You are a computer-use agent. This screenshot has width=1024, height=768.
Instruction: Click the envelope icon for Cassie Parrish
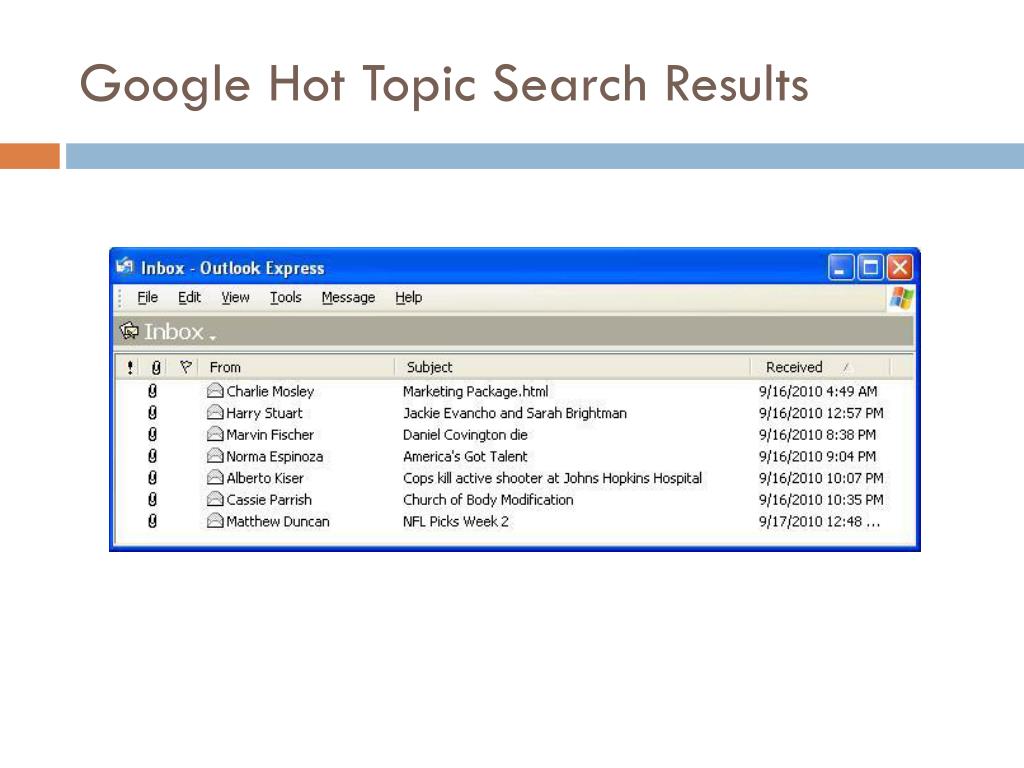(x=215, y=499)
